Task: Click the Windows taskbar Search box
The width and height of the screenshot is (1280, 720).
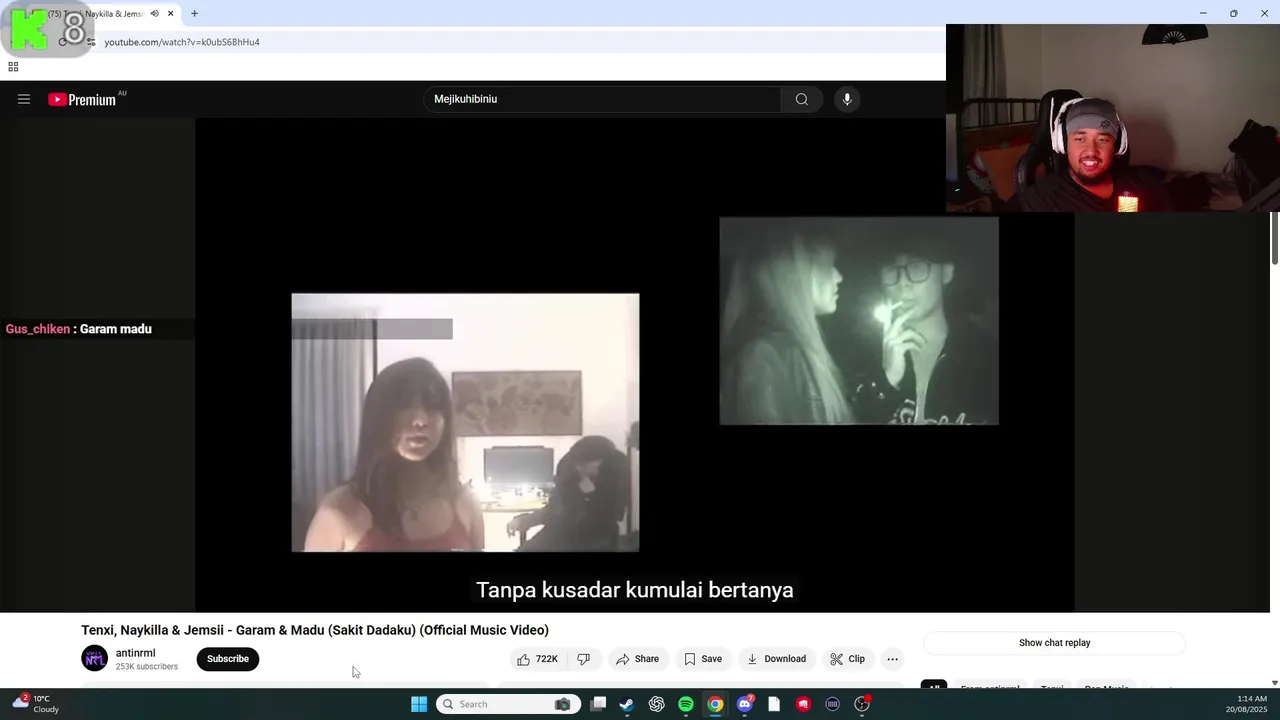Action: click(506, 704)
